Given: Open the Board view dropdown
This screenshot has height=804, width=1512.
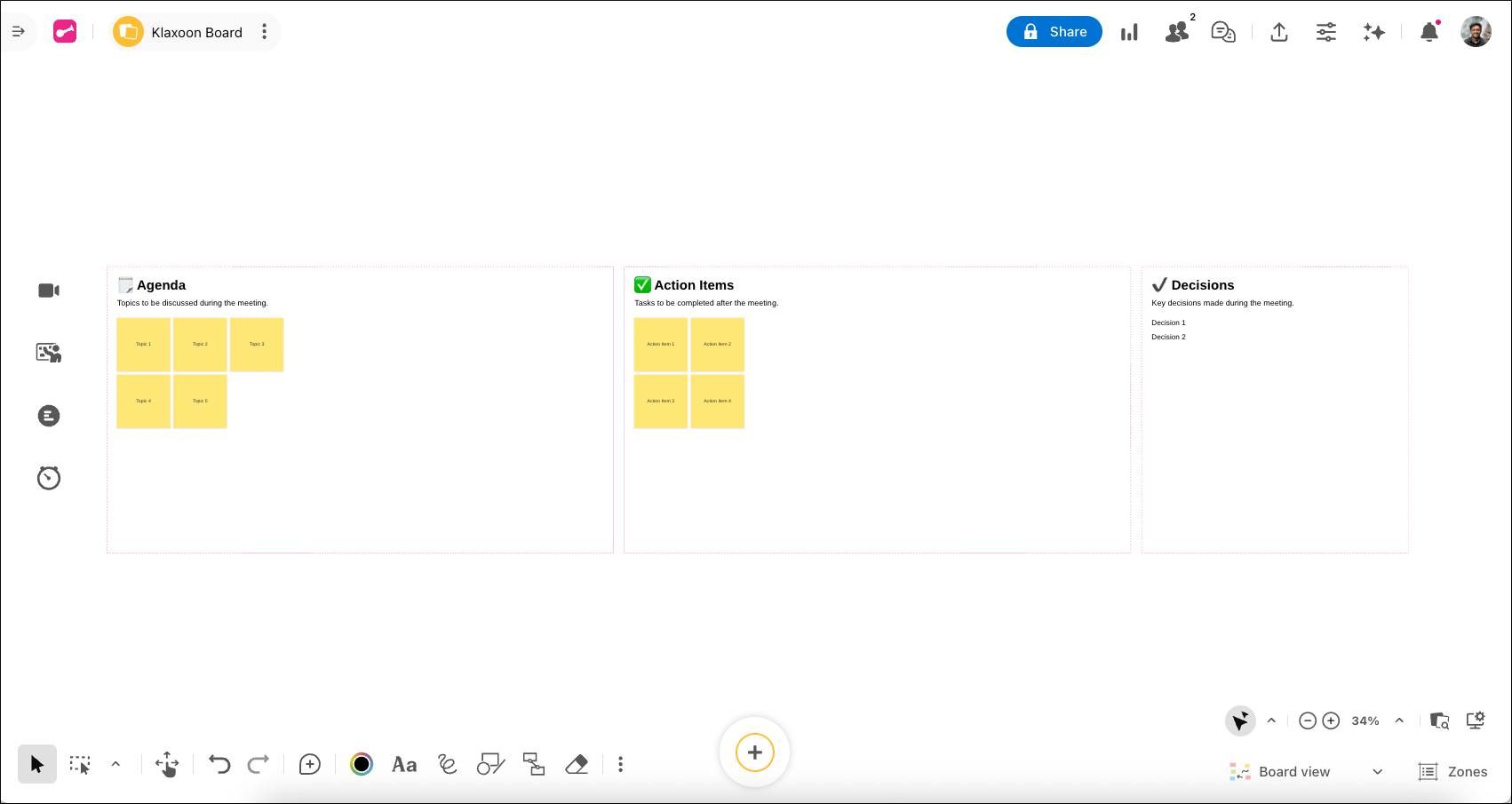Looking at the screenshot, I should 1306,771.
